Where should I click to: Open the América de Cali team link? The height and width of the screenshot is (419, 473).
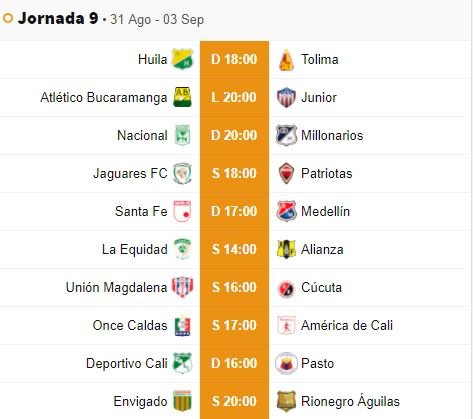point(347,325)
